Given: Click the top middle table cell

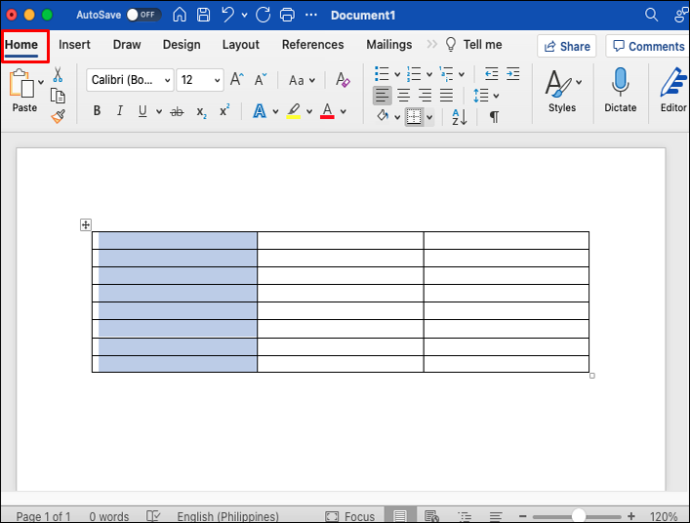Looking at the screenshot, I should point(340,240).
